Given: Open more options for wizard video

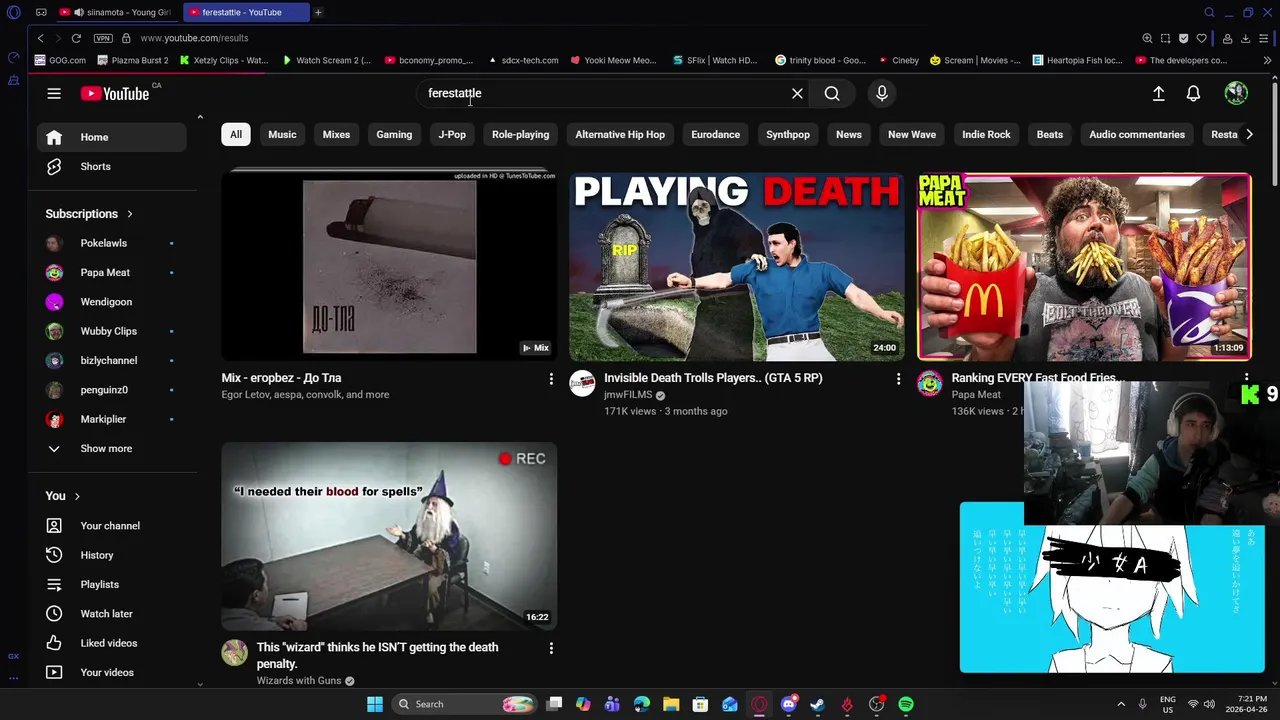Looking at the screenshot, I should [551, 648].
